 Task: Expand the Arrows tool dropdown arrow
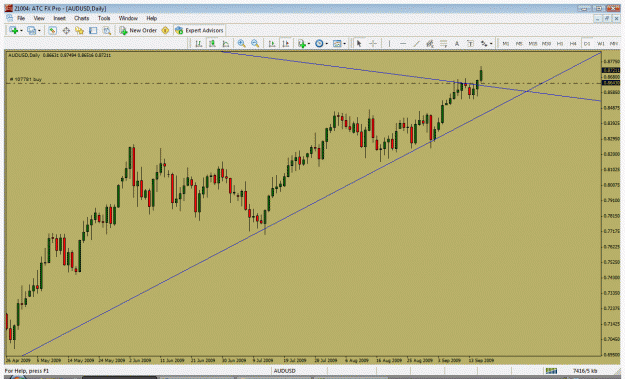point(491,44)
